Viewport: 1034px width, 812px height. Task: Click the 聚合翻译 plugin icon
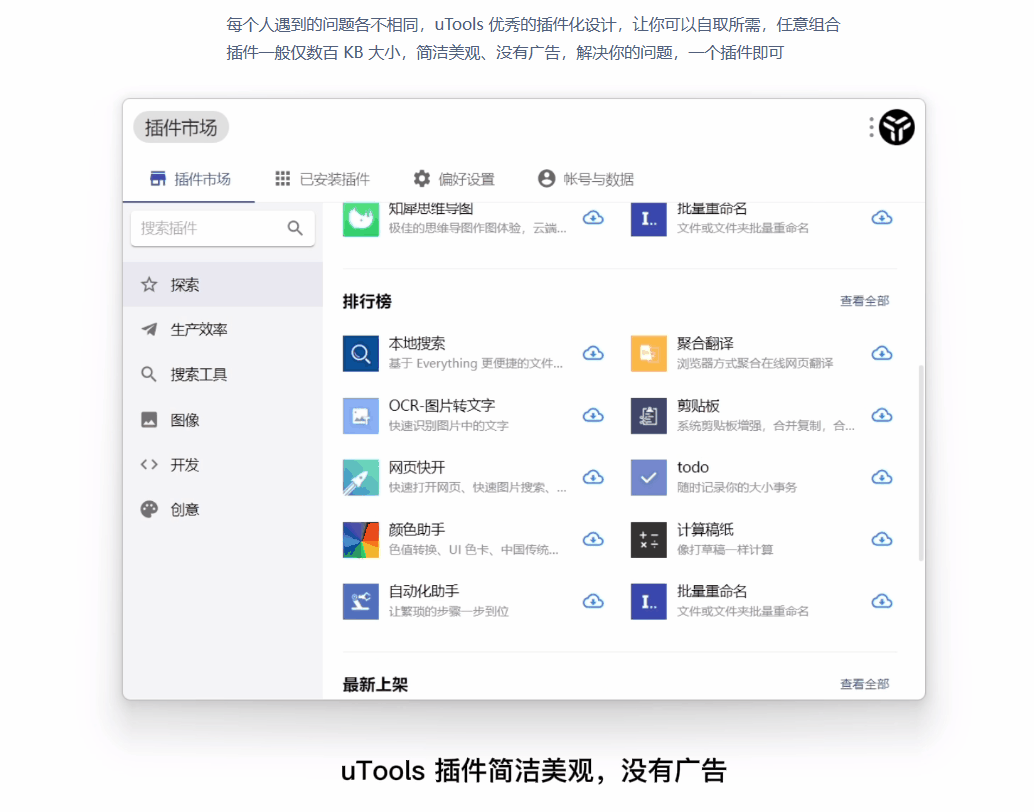(x=648, y=354)
